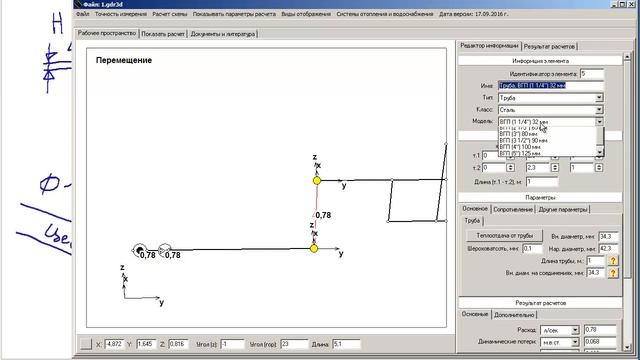Click Вн. диам. на соединениях field
This screenshot has height=360, width=640.
tap(595, 273)
